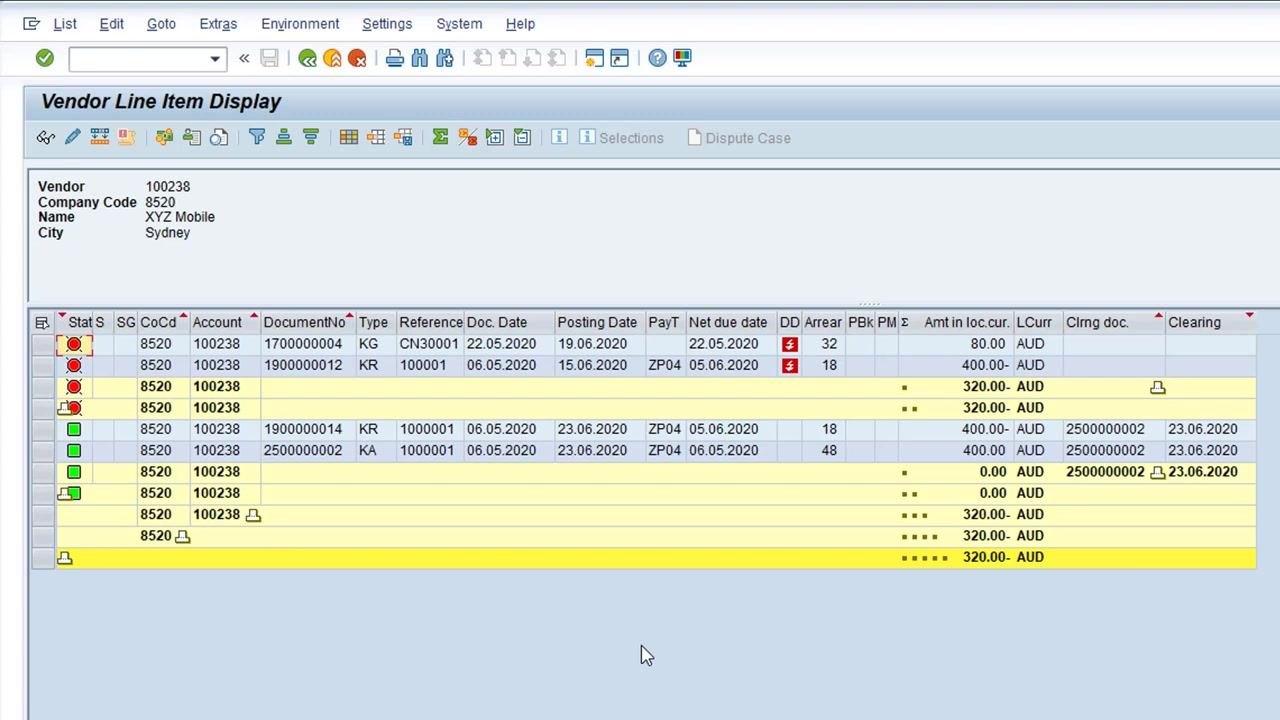Click the Help question mark icon
1280x720 pixels.
[657, 59]
